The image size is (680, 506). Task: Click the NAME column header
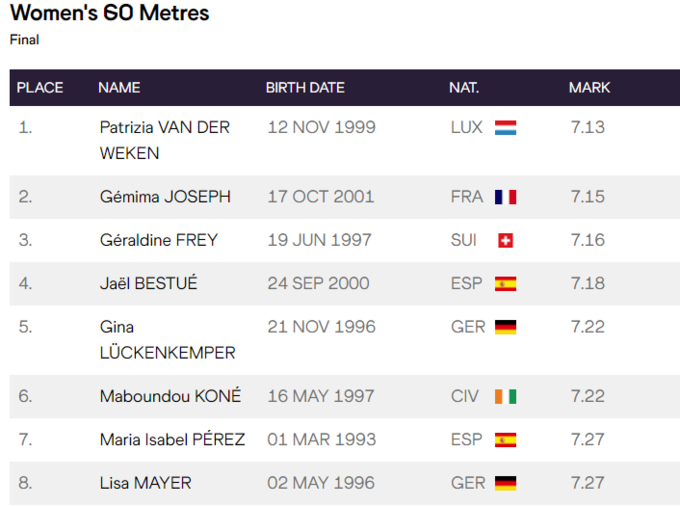point(119,88)
